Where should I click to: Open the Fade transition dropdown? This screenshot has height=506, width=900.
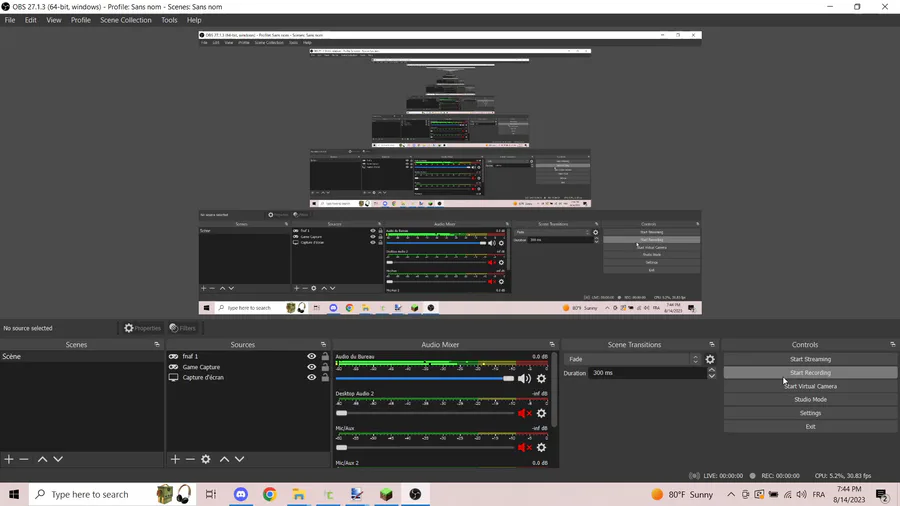[632, 359]
